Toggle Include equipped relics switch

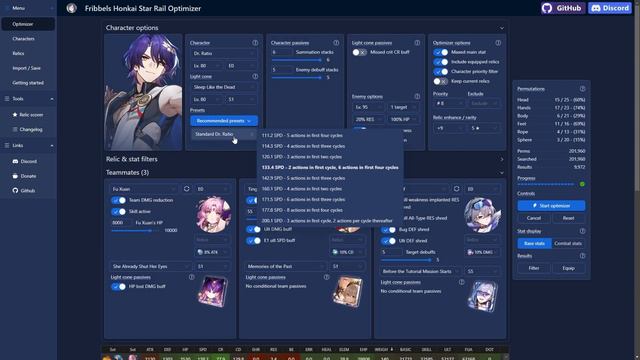[440, 62]
